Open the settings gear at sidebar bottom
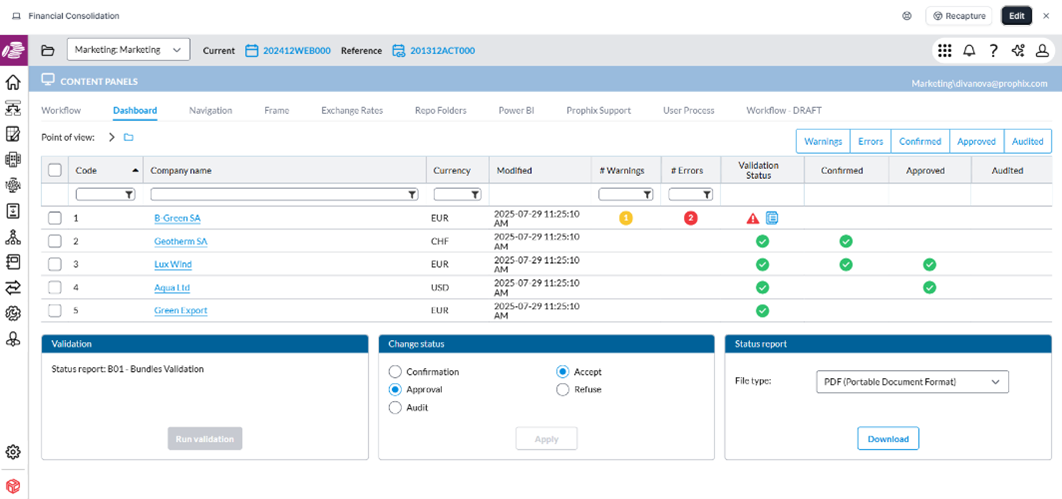1062x499 pixels. 13,452
